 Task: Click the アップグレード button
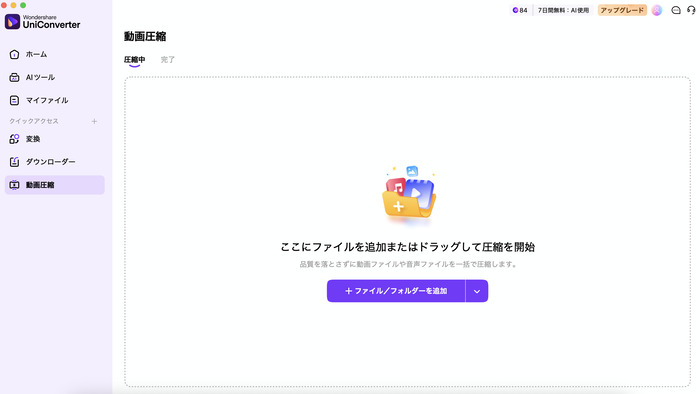pos(622,10)
